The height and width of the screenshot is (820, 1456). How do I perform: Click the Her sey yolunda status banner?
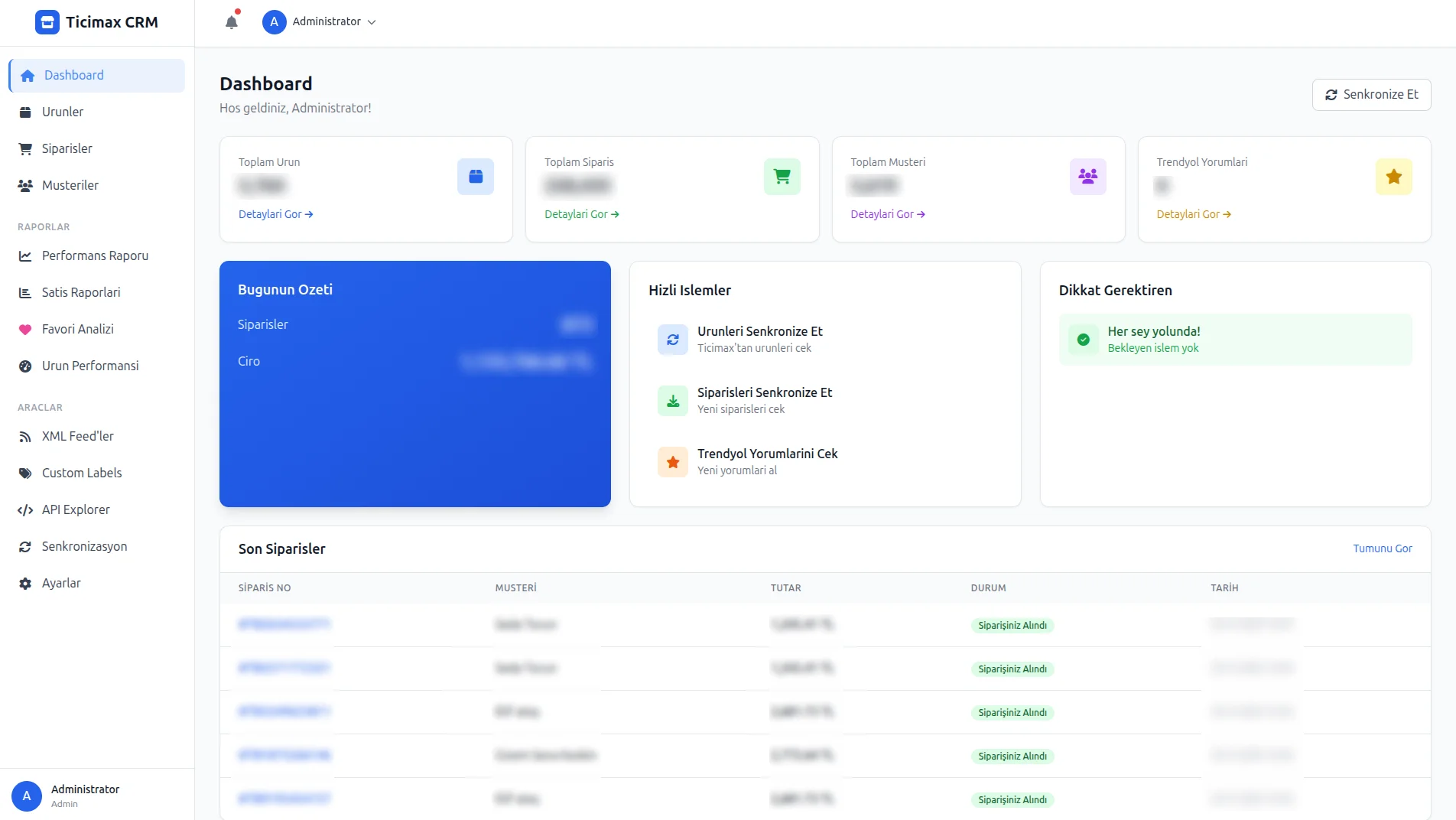click(x=1235, y=340)
